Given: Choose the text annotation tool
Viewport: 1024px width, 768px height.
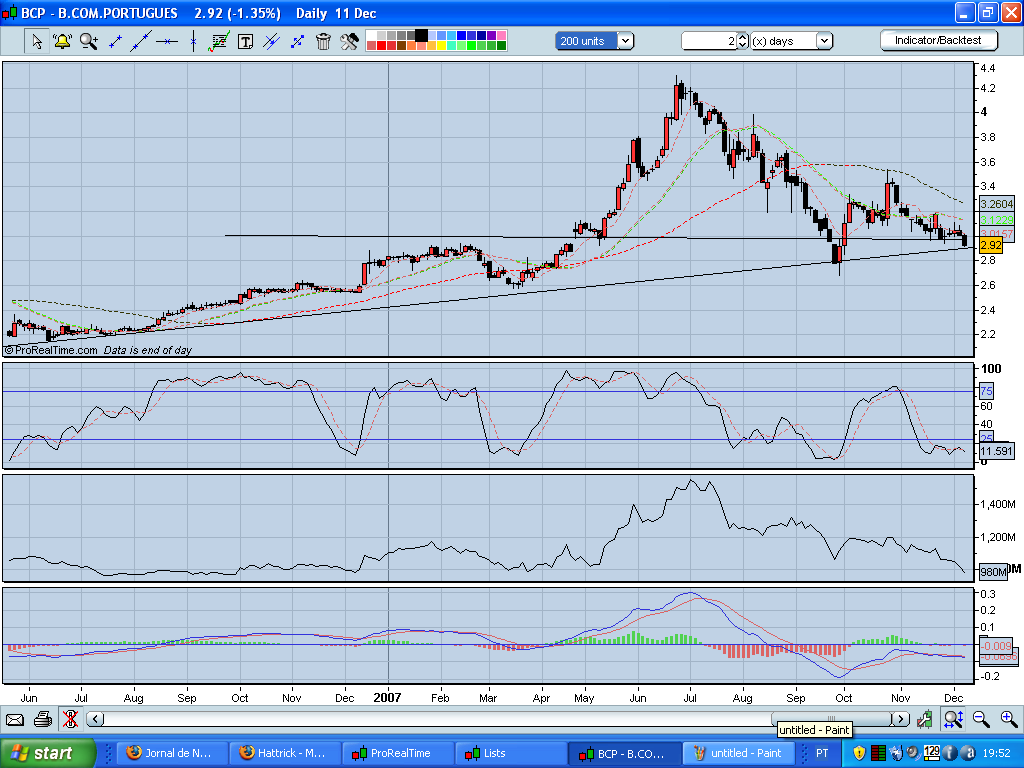Looking at the screenshot, I should click(x=245, y=41).
